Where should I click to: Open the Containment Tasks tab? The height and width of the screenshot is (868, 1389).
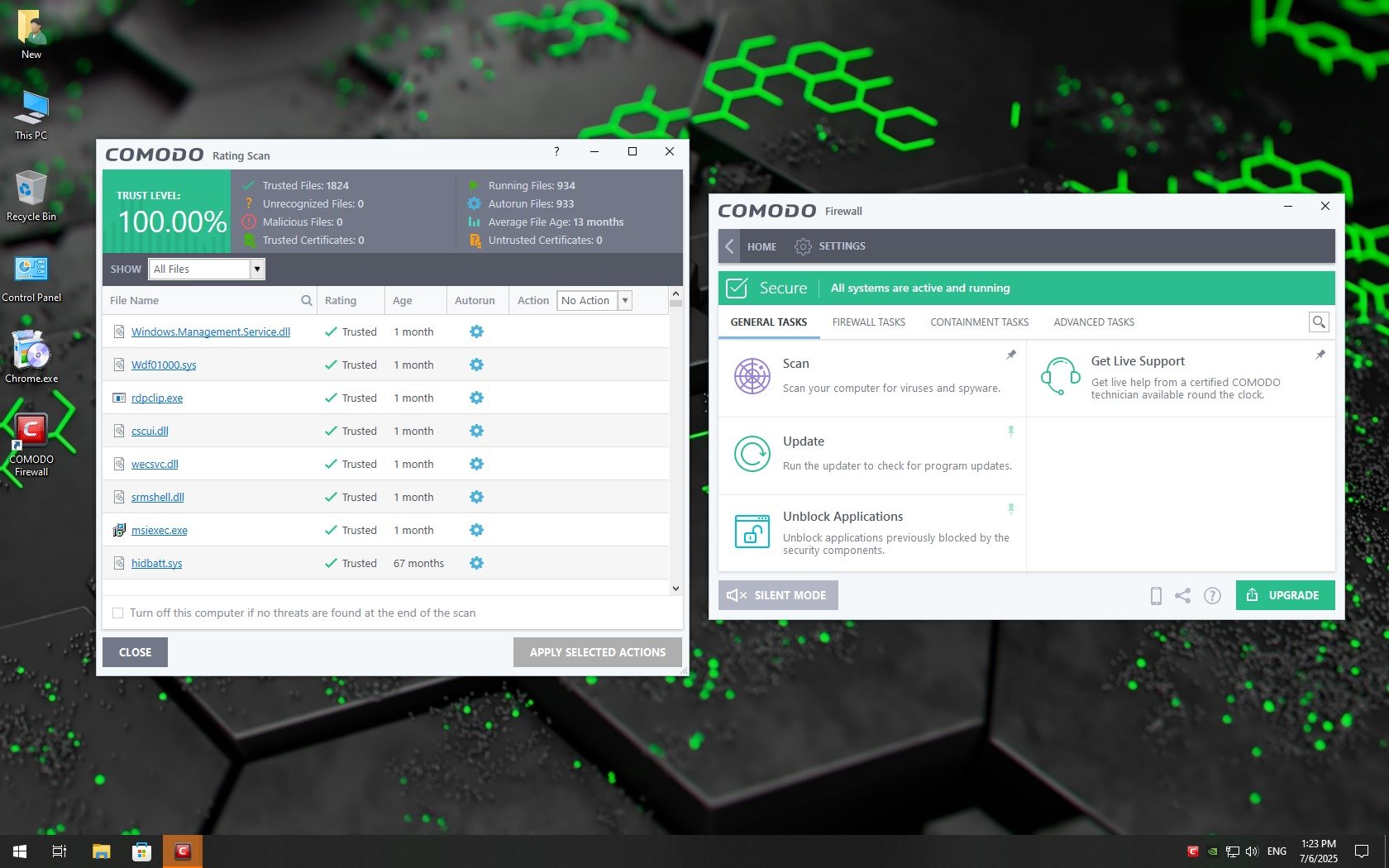click(979, 322)
